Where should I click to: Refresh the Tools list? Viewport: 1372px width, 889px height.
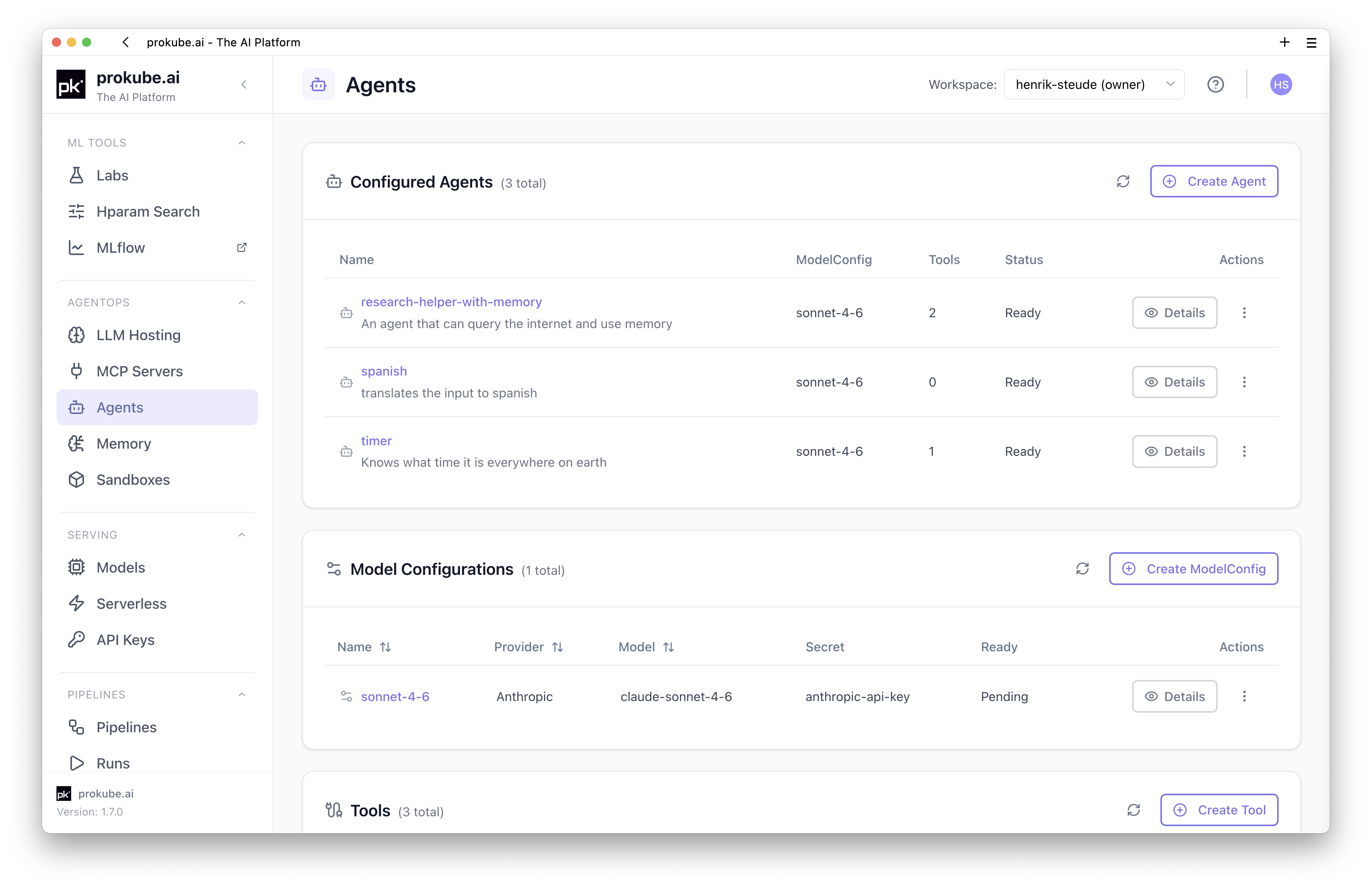point(1133,810)
